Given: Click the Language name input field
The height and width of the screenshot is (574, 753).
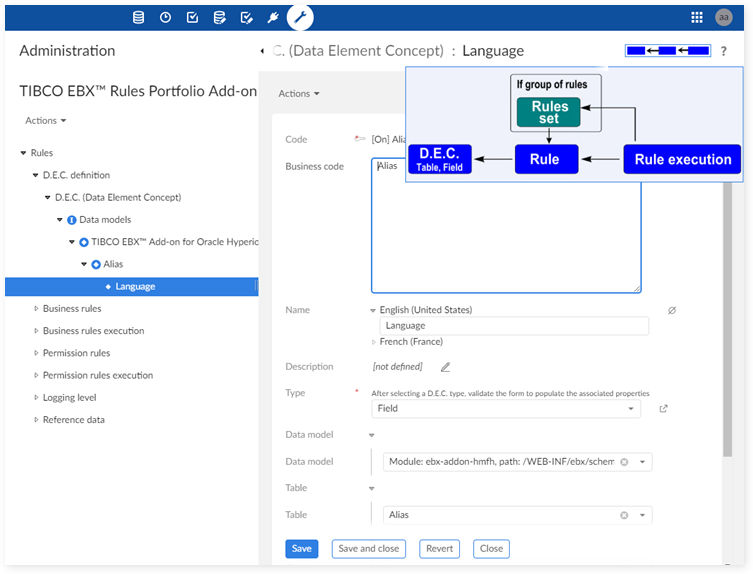Looking at the screenshot, I should pos(514,326).
